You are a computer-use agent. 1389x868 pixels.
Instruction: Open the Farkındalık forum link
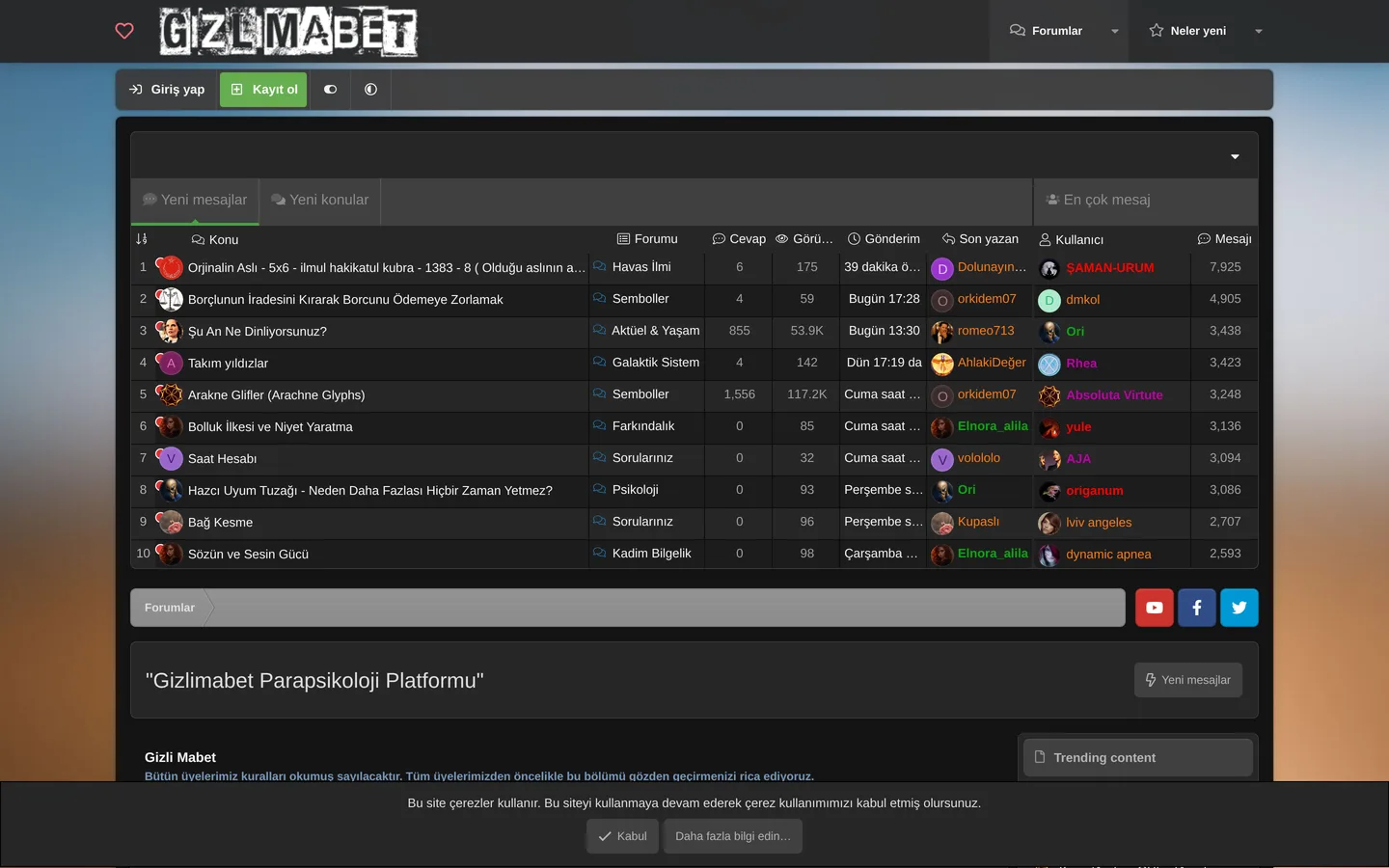click(x=643, y=426)
